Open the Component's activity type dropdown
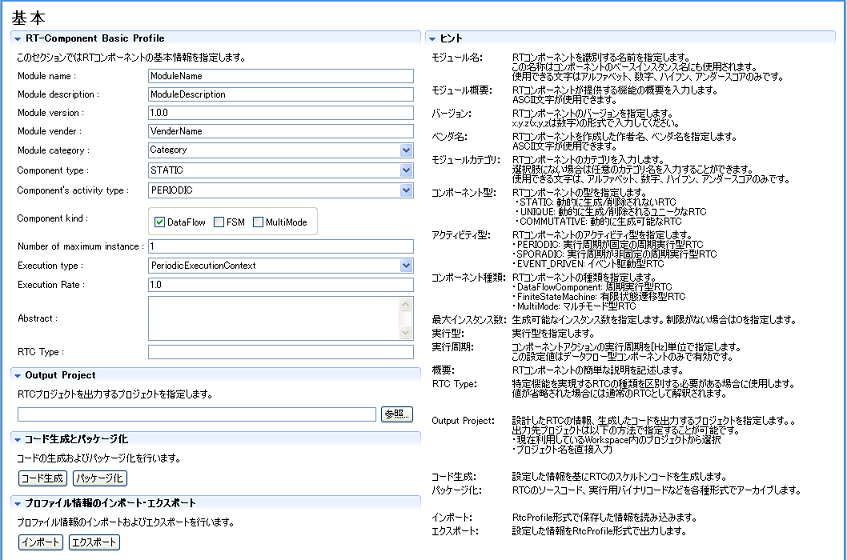Viewport: 847px width, 560px height. pyautogui.click(x=406, y=190)
